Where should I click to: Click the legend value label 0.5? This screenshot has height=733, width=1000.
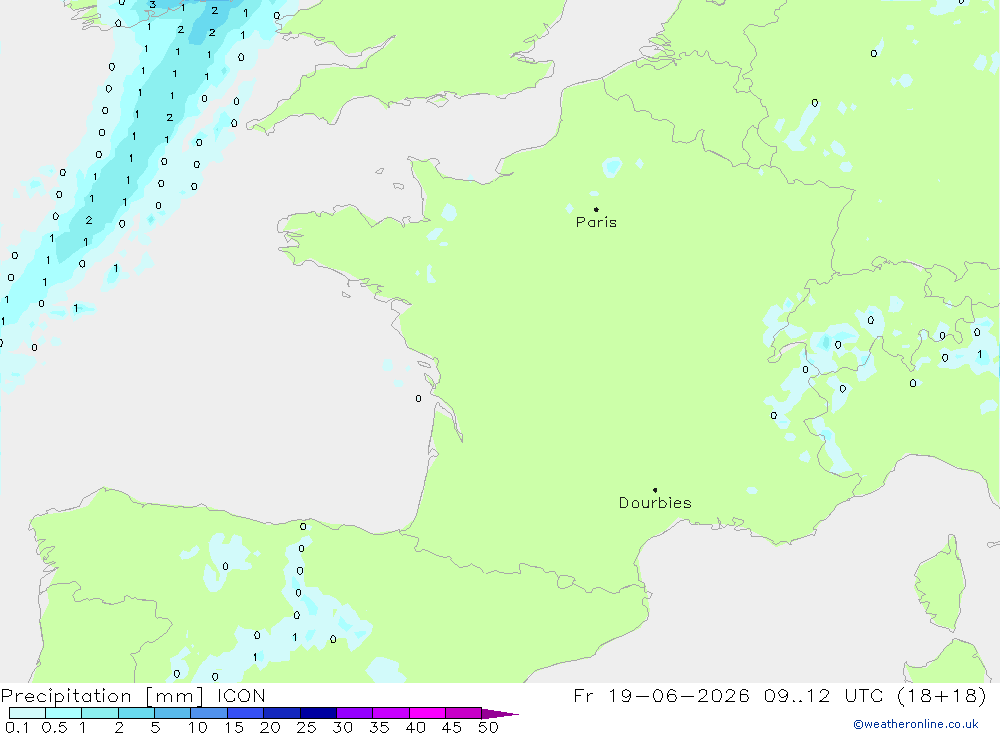54,727
